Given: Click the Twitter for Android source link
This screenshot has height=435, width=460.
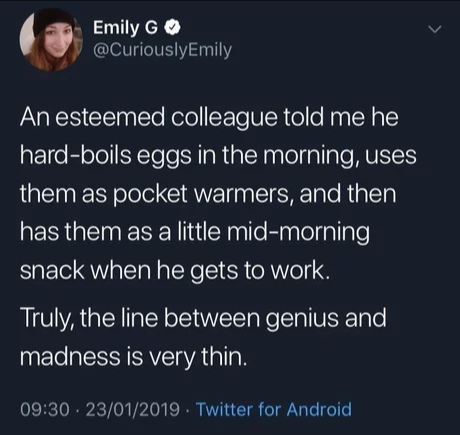Looking at the screenshot, I should coord(274,409).
